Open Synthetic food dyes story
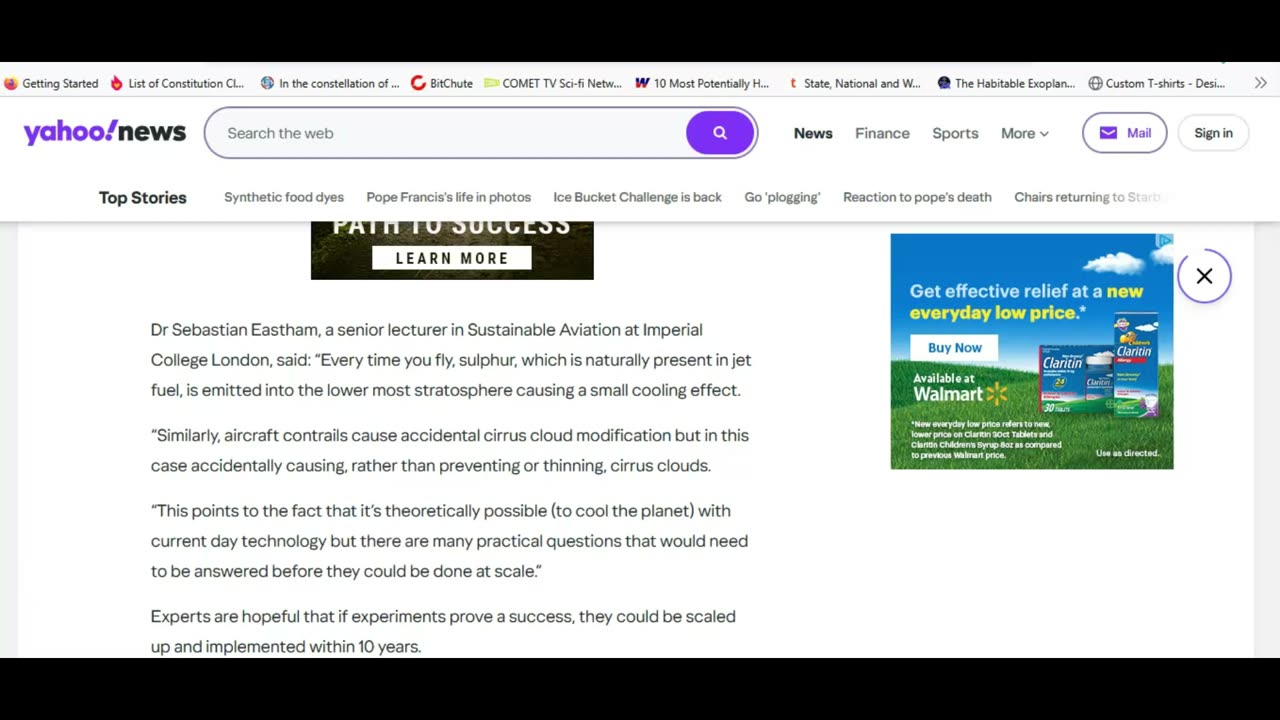 coord(284,197)
